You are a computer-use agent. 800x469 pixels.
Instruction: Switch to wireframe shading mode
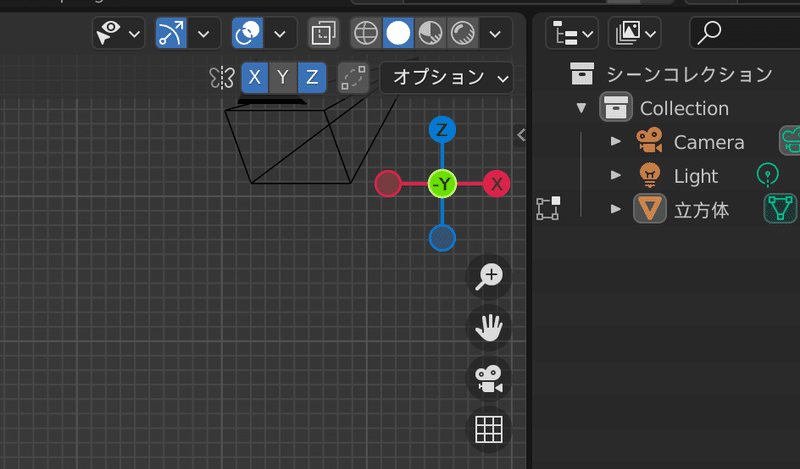[366, 33]
